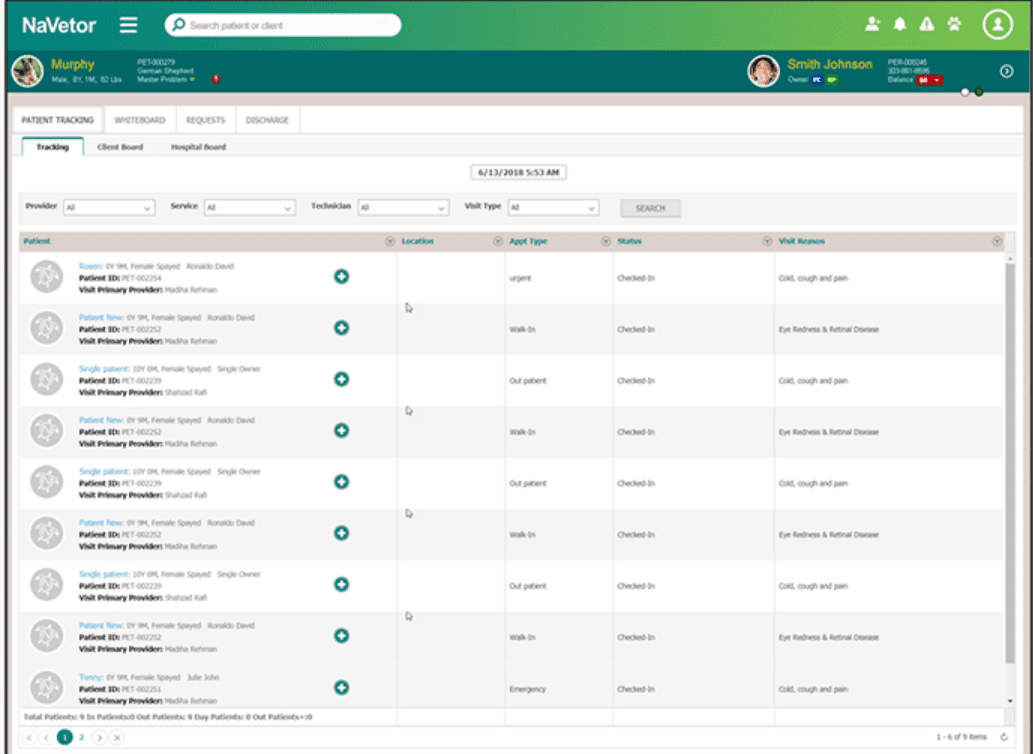Screen dimensions: 1033x754
Task: Click the search patient or client field
Action: point(290,25)
